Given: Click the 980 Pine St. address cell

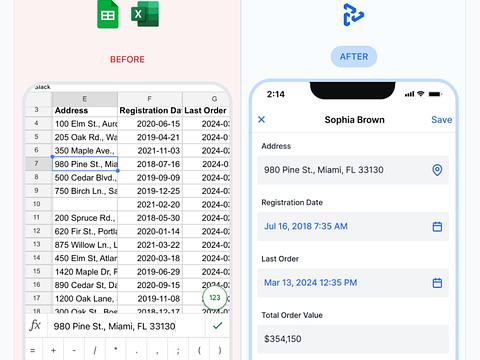Looking at the screenshot, I should [x=85, y=164].
